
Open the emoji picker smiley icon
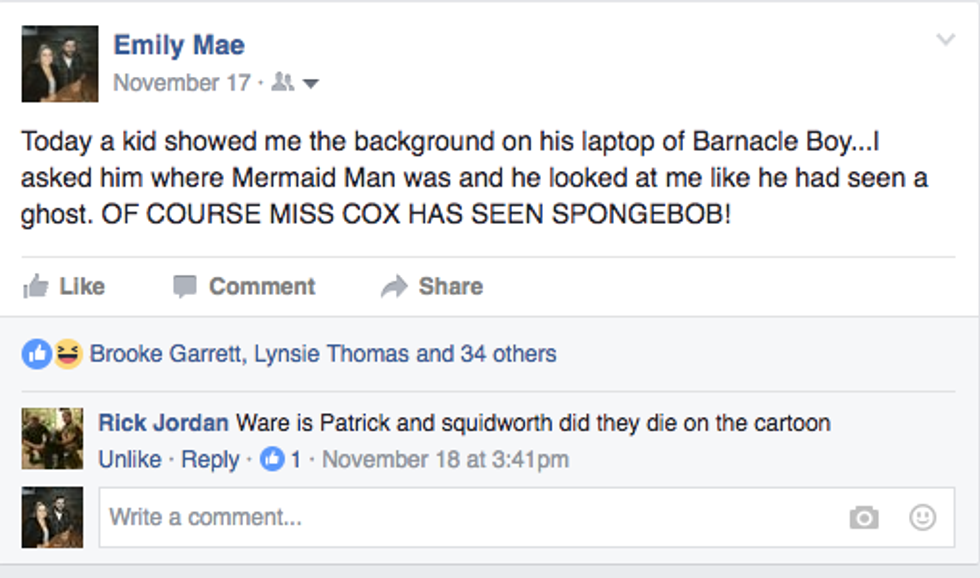922,517
